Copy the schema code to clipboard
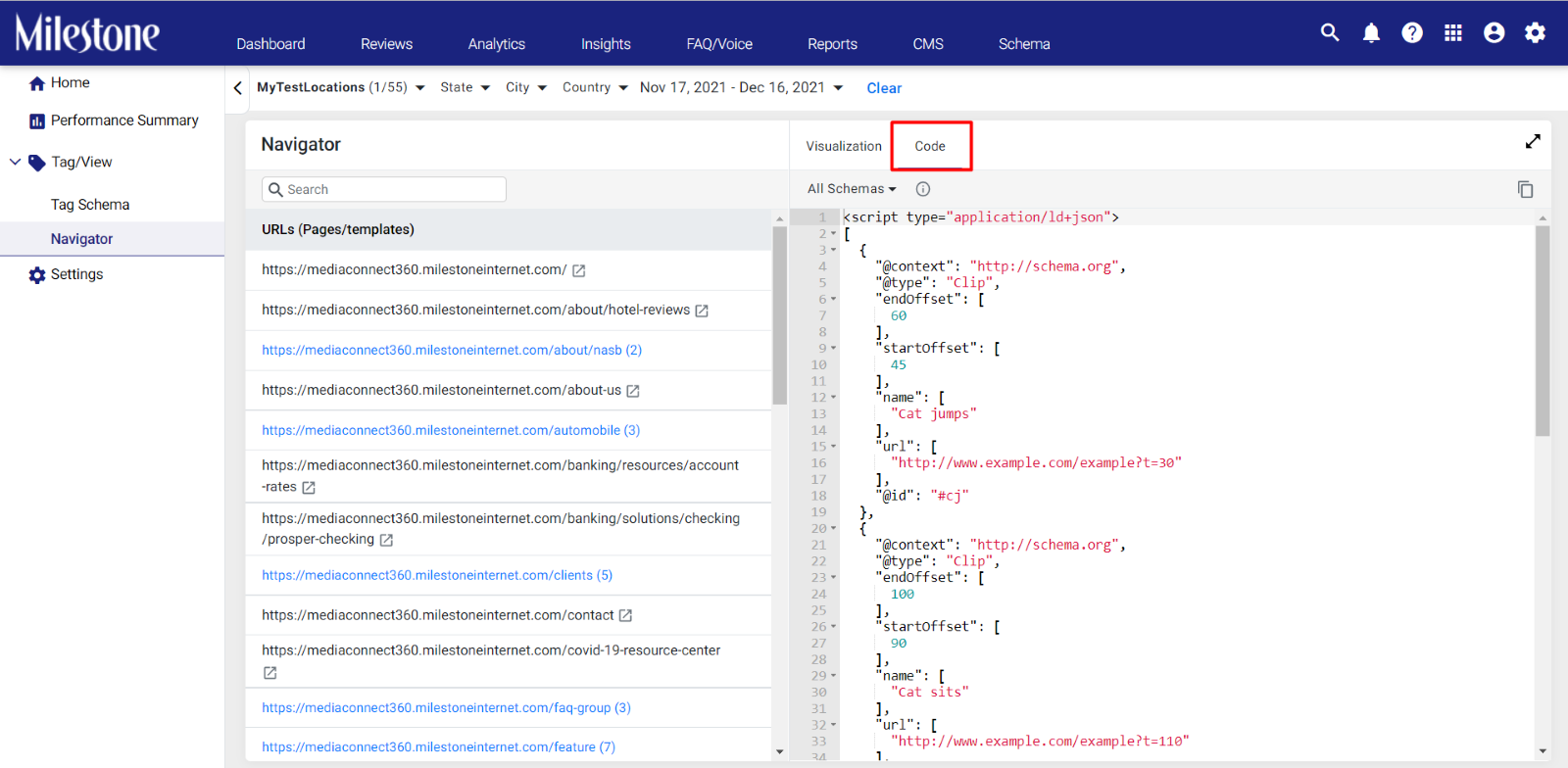This screenshot has width=1568, height=768. click(1525, 189)
